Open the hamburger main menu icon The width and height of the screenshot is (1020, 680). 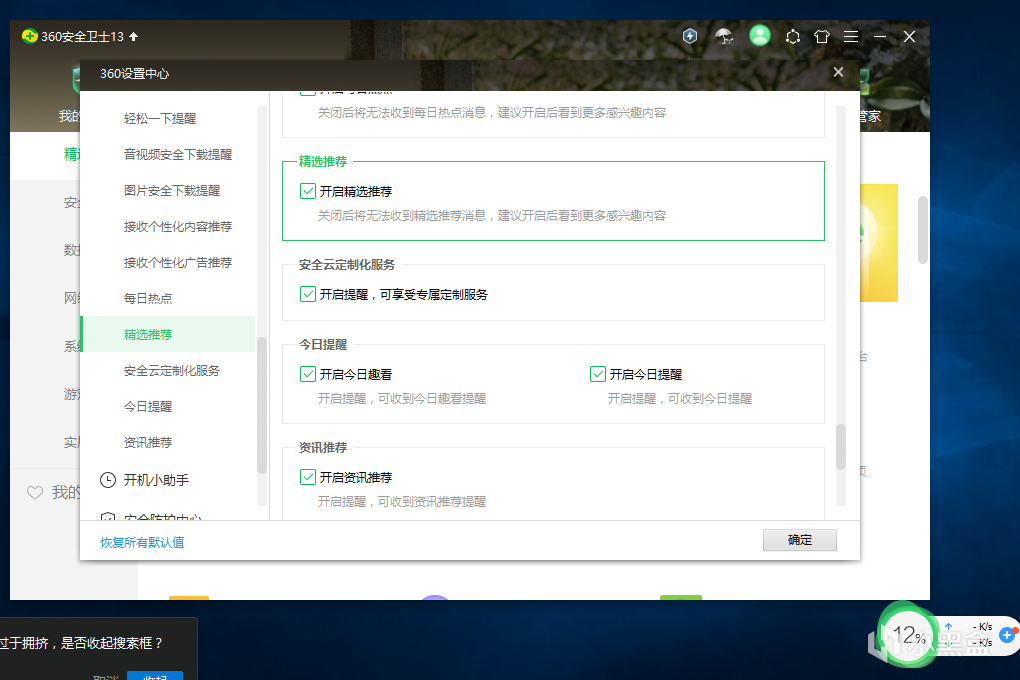point(851,37)
